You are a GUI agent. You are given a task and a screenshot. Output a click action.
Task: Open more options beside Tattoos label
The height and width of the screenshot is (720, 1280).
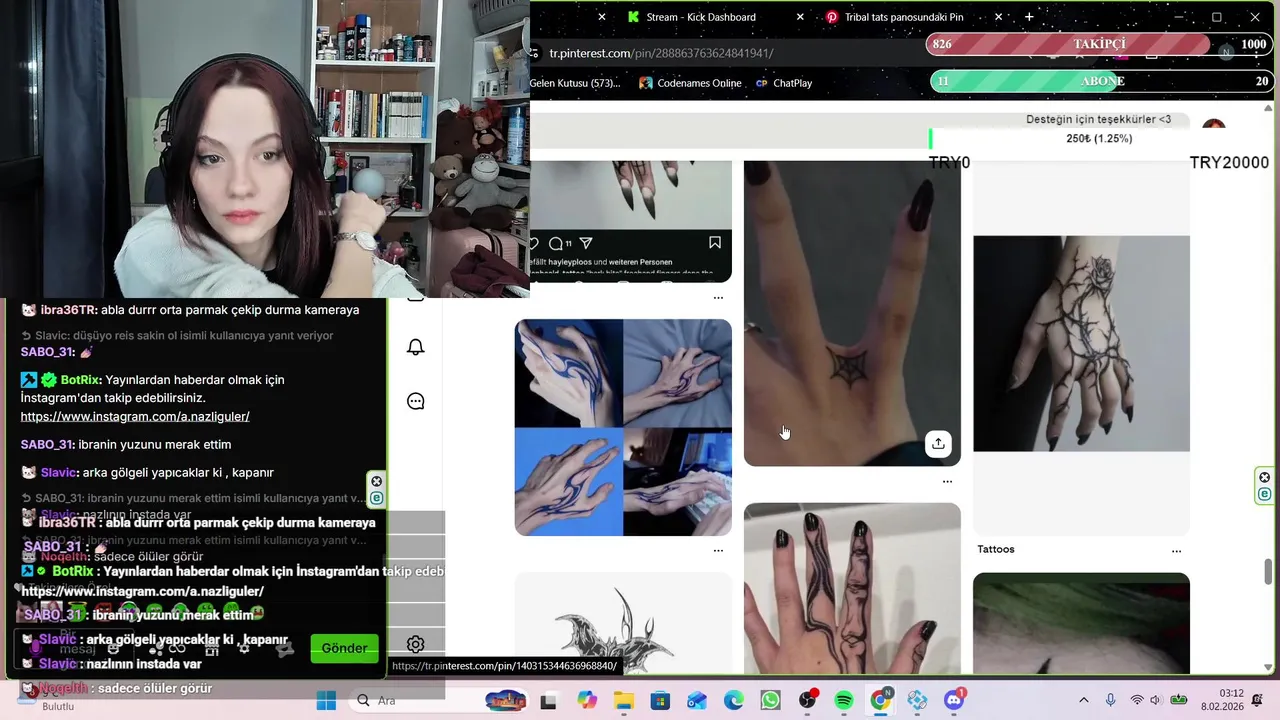(x=1176, y=551)
